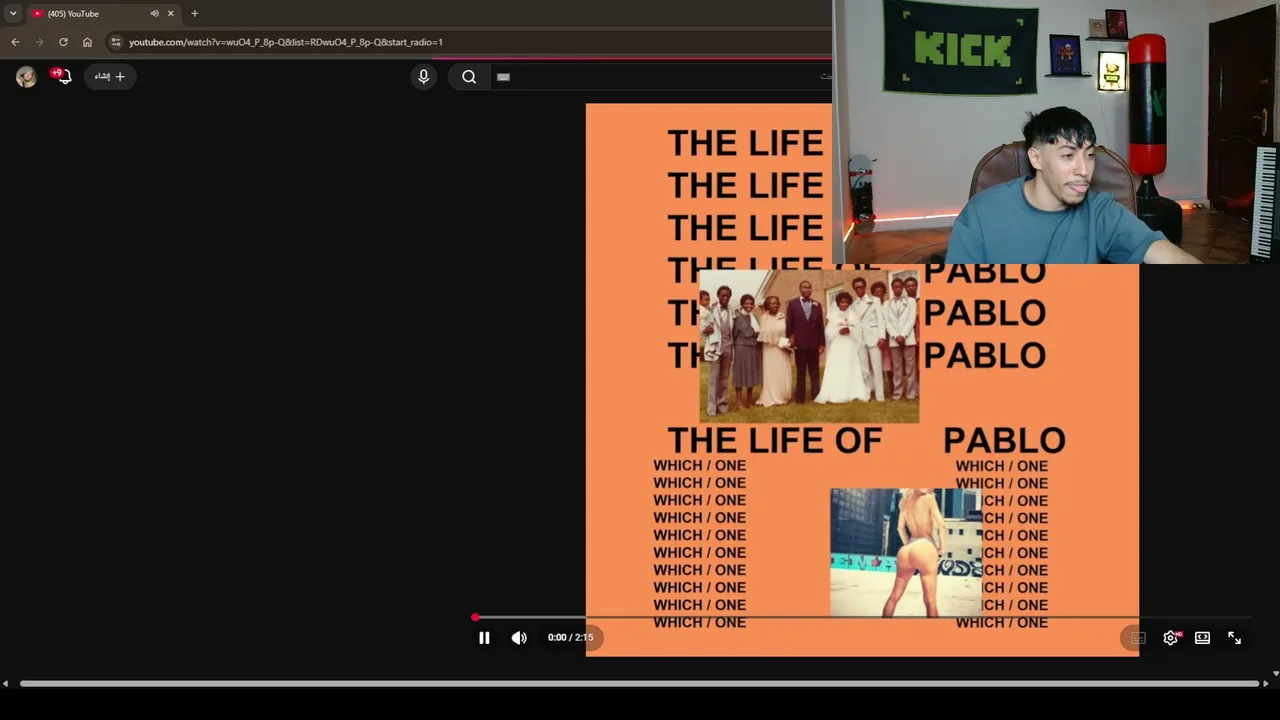The image size is (1280, 720).
Task: Go back with the browser back arrow
Action: pos(15,42)
